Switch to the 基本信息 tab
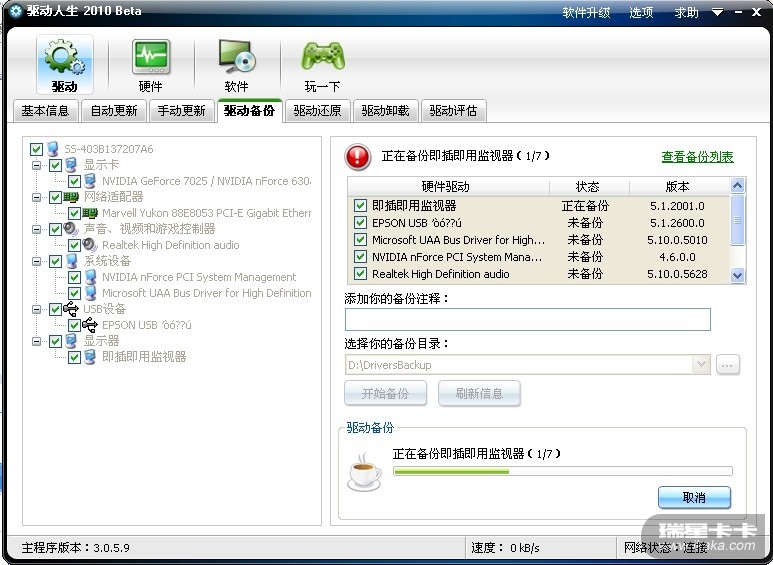 (45, 110)
